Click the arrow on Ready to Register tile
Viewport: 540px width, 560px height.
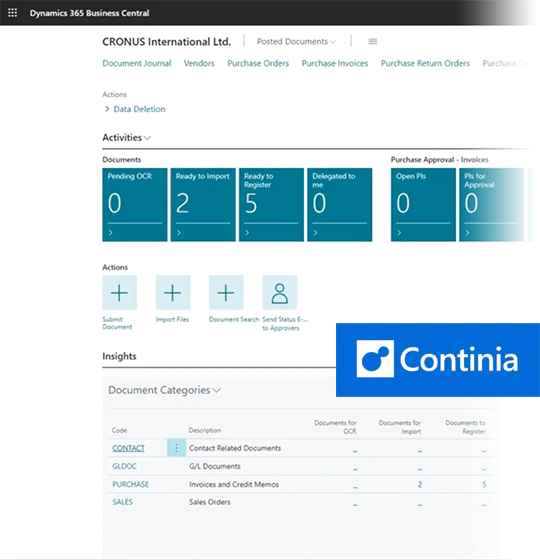point(247,233)
